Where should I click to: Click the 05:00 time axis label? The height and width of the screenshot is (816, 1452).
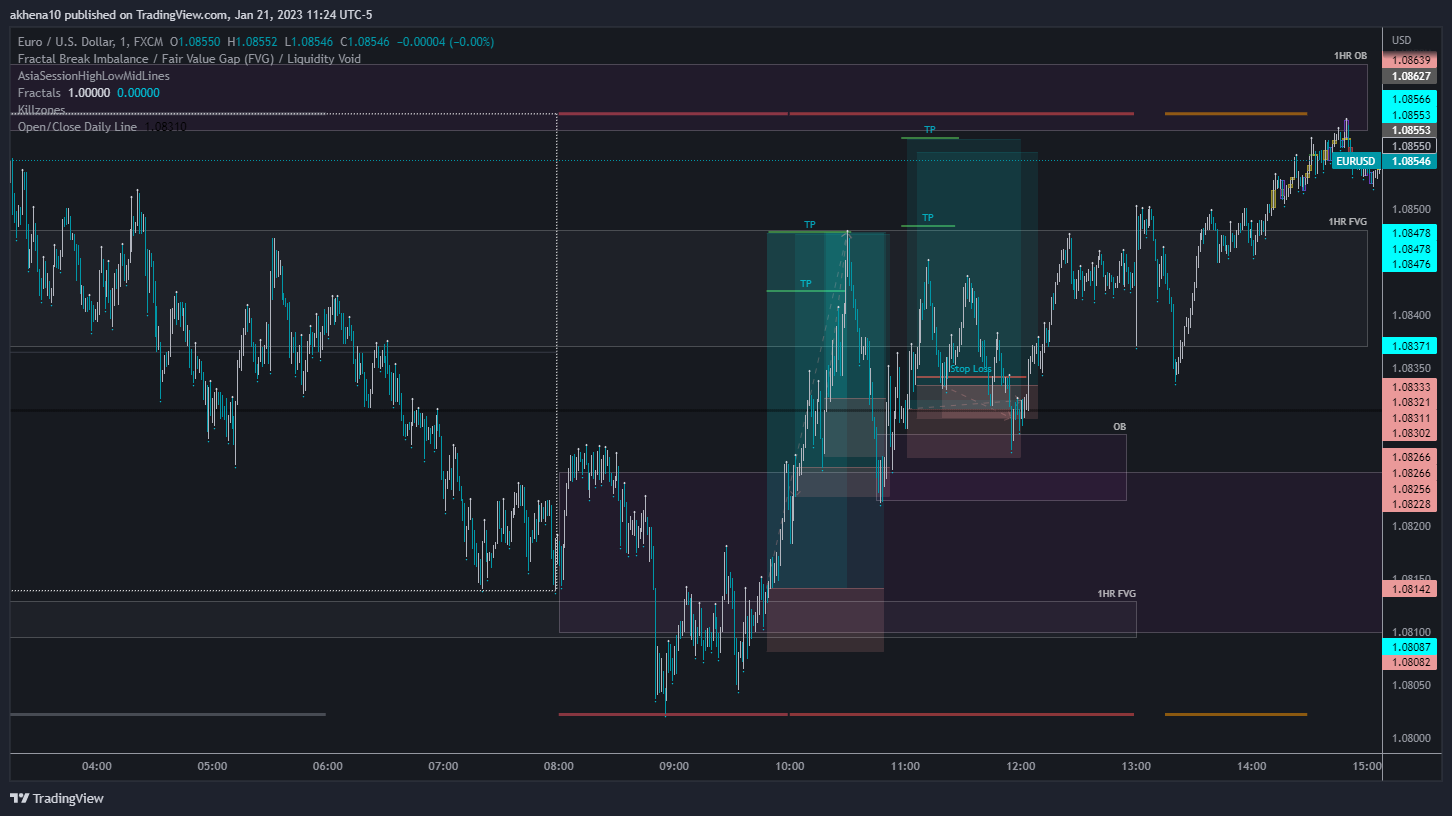pos(212,766)
